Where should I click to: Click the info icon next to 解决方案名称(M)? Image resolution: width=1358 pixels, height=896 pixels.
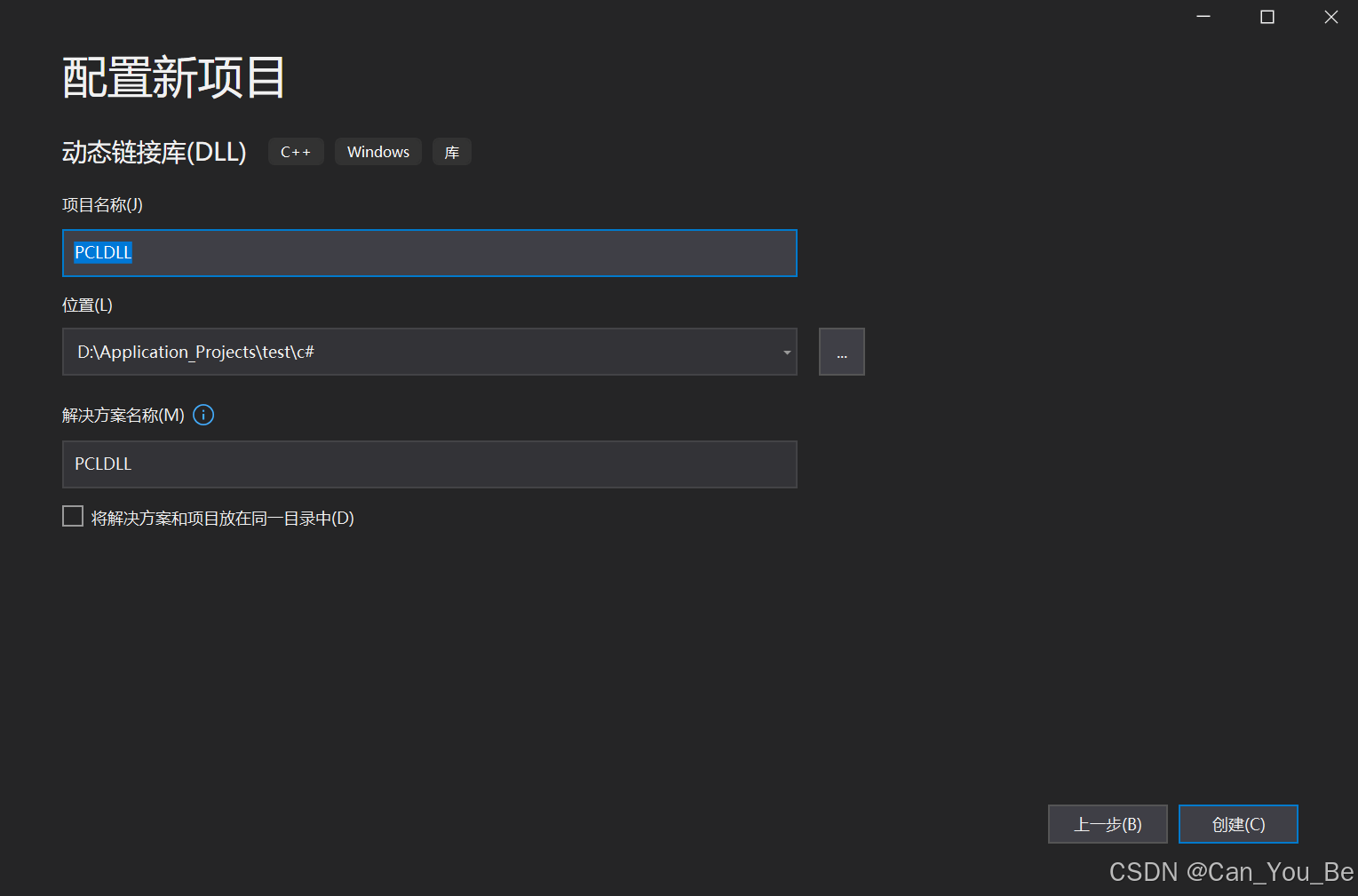(203, 415)
